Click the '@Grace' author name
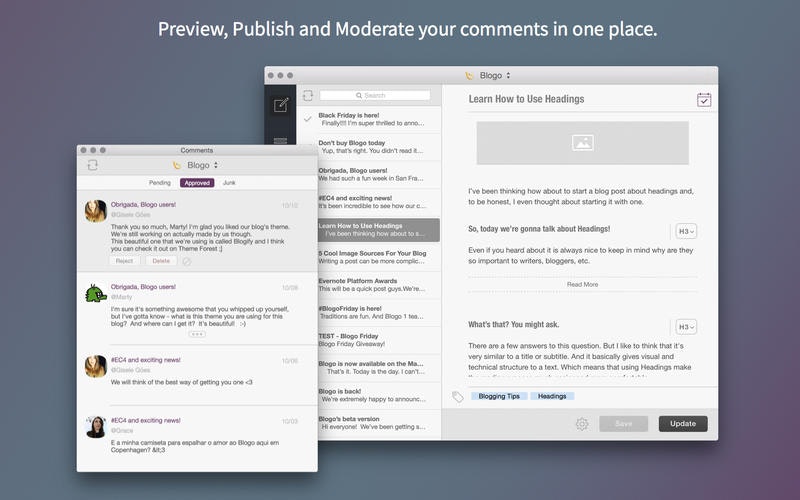This screenshot has height=500, width=800. pyautogui.click(x=122, y=431)
